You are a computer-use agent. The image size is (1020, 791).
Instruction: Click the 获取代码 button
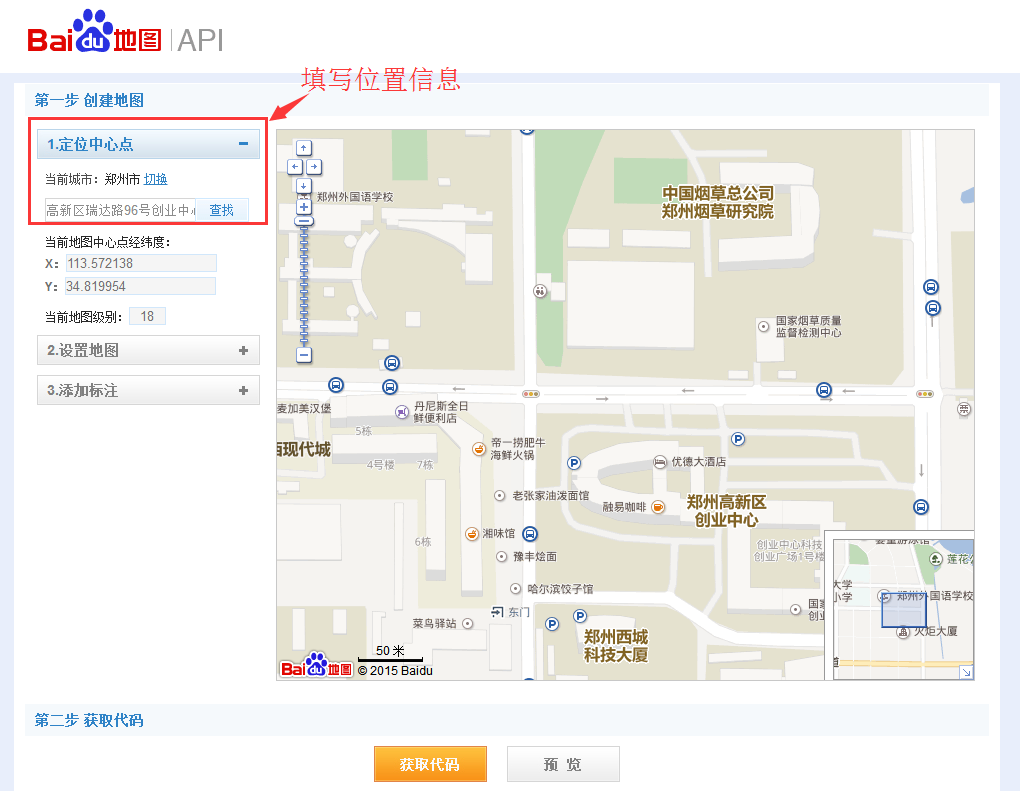[x=430, y=764]
